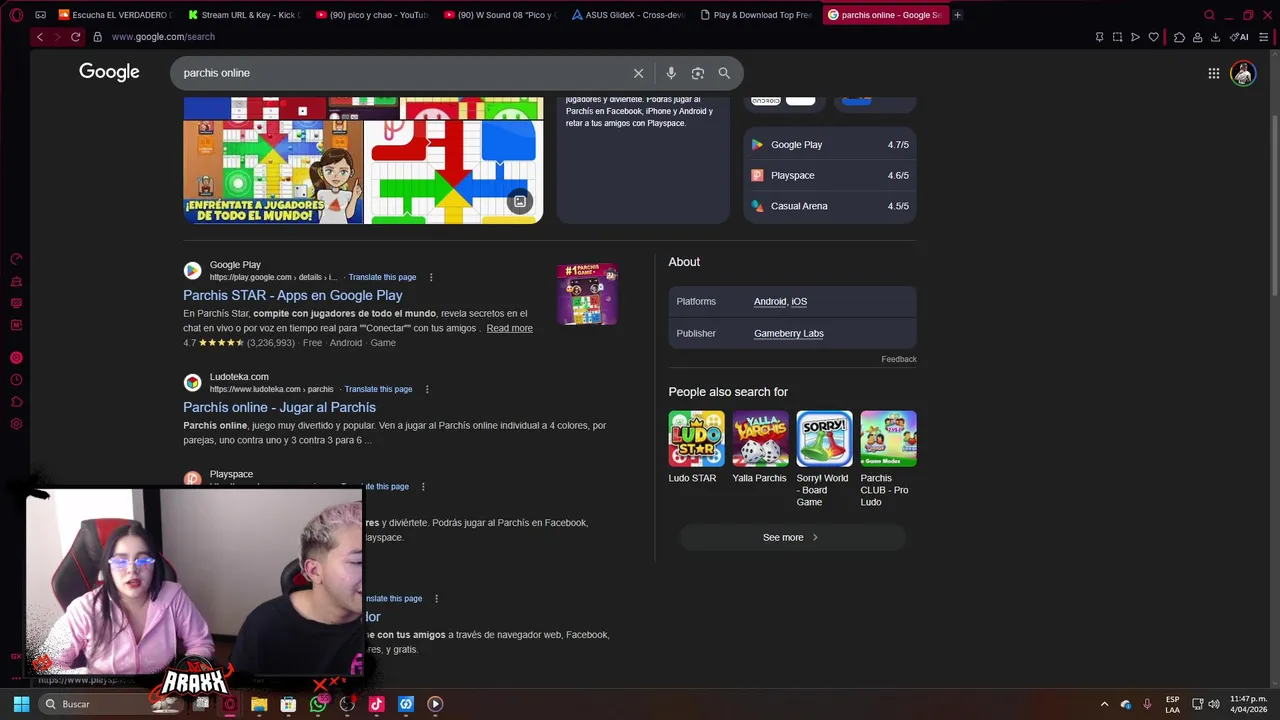Select Sorry! World Board Game thumbnail
The width and height of the screenshot is (1280, 720).
[824, 438]
